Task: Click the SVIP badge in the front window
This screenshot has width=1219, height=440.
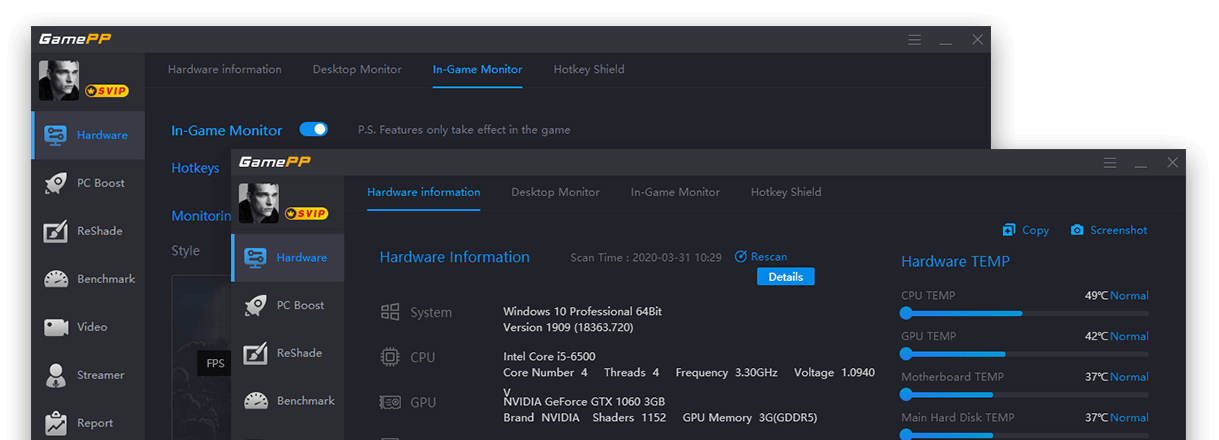Action: pos(306,214)
